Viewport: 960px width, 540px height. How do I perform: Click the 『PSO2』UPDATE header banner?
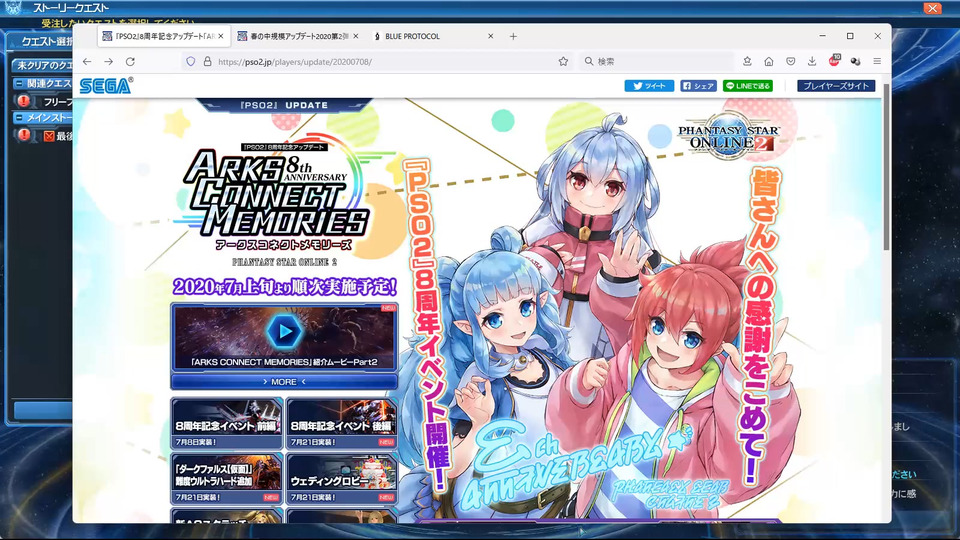pyautogui.click(x=284, y=105)
